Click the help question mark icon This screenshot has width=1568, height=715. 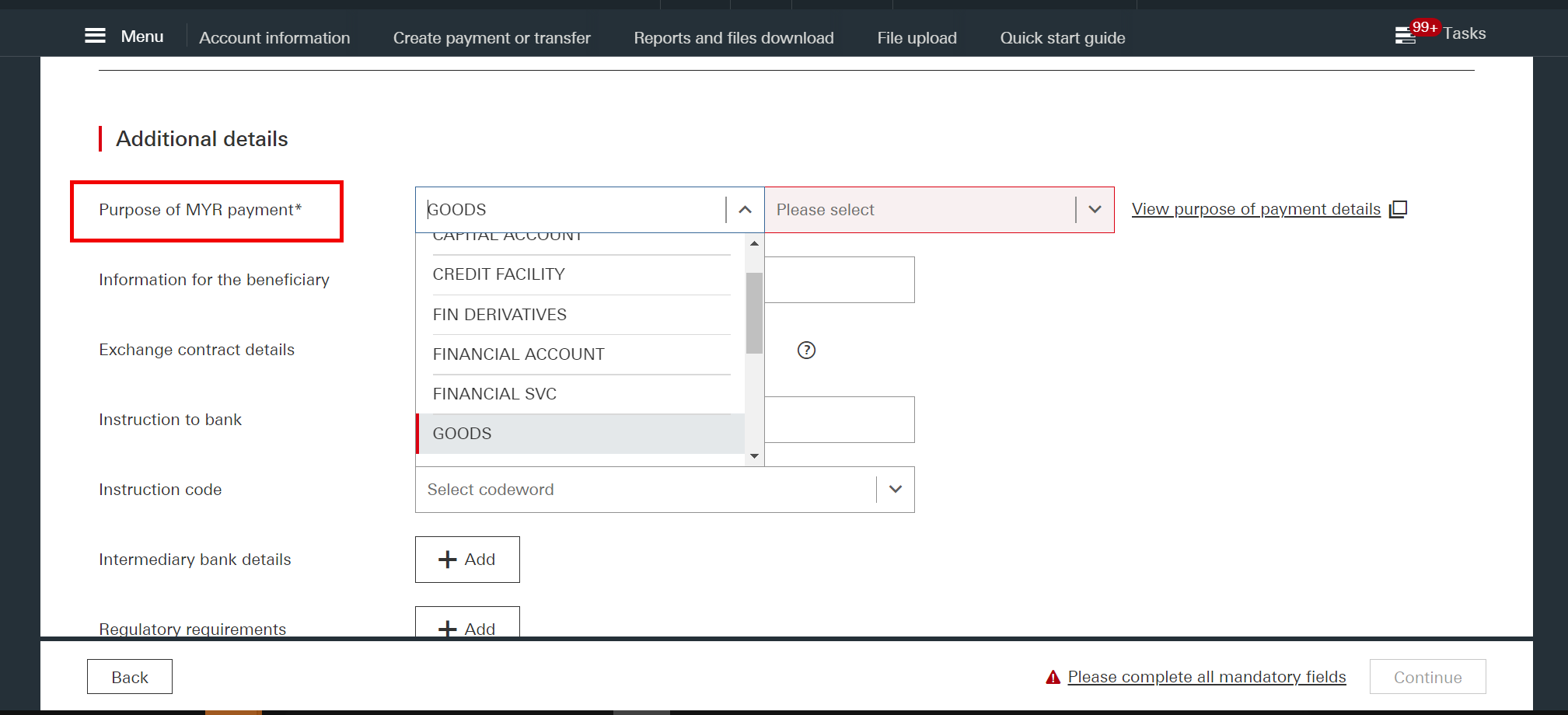click(x=806, y=350)
